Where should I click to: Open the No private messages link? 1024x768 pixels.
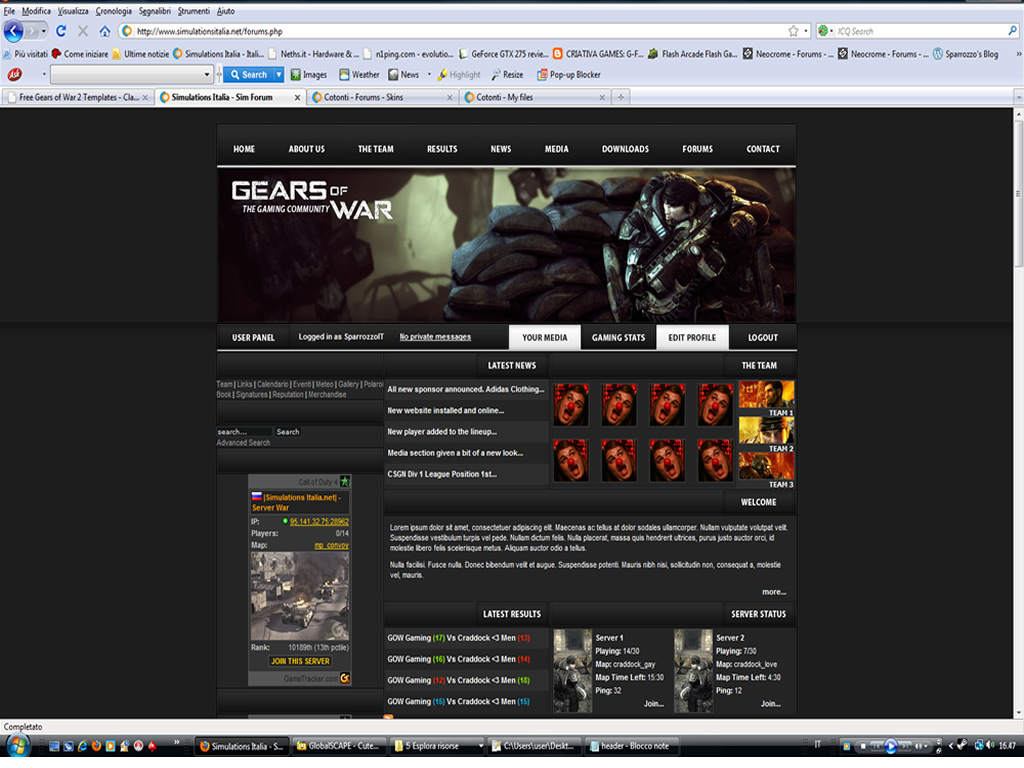click(435, 337)
